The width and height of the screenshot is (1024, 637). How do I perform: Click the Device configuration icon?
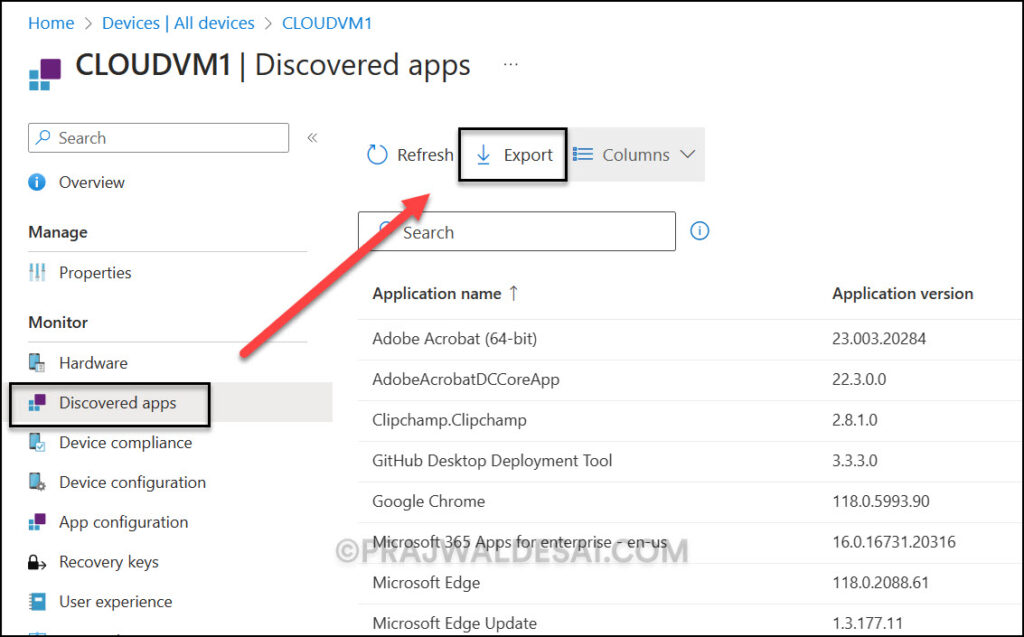click(x=37, y=482)
